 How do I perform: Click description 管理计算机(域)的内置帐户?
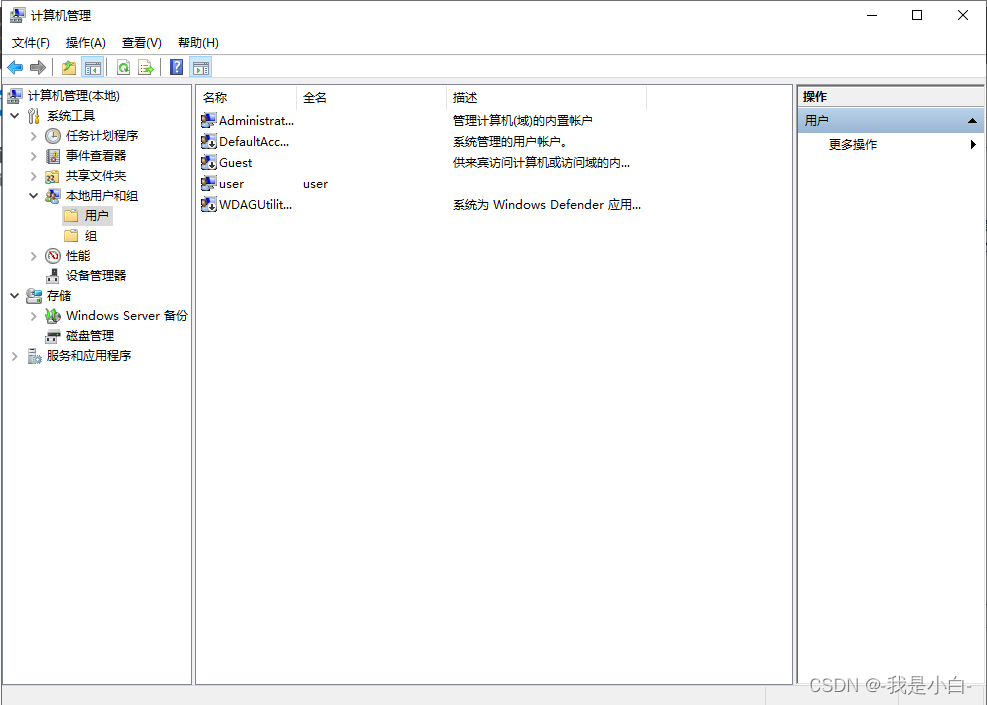[522, 120]
